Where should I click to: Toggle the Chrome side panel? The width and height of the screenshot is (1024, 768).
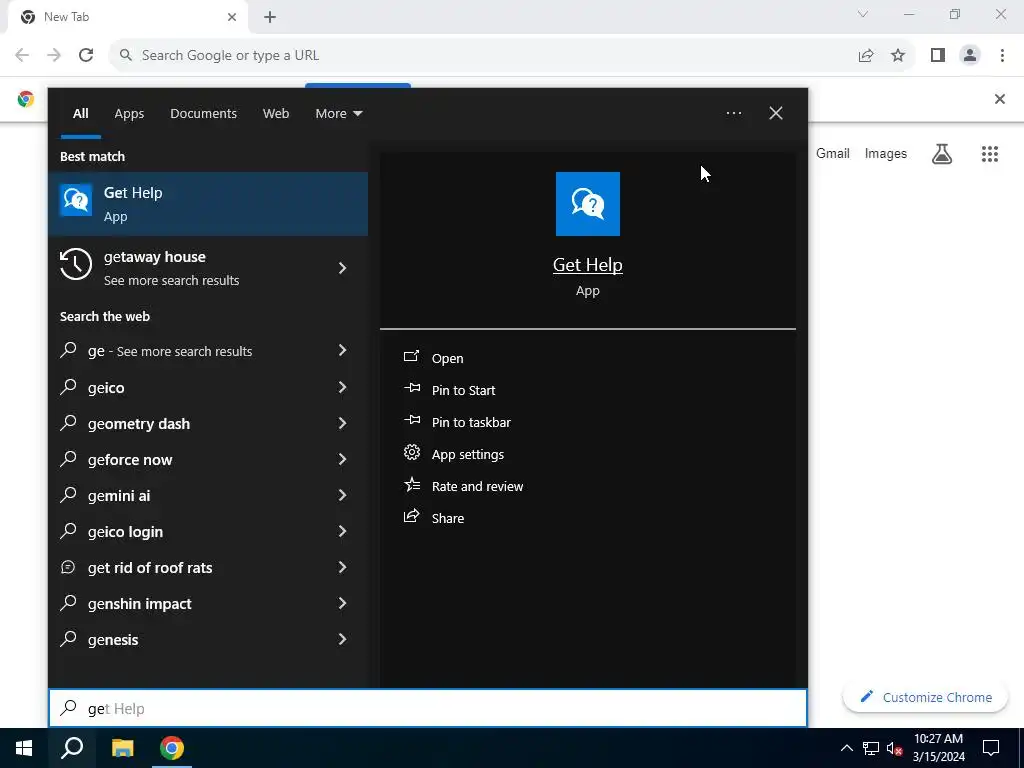coord(938,56)
